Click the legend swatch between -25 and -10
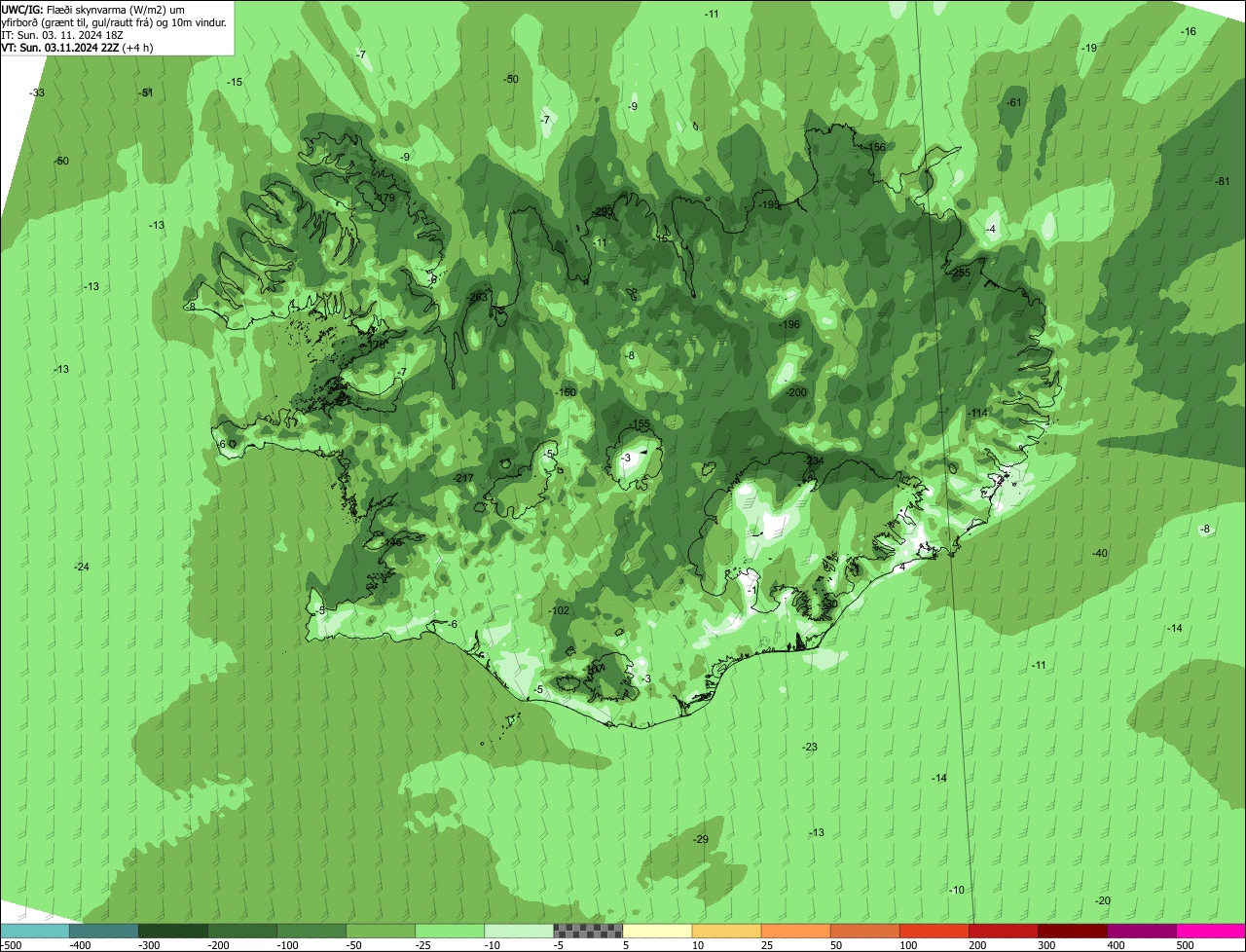The height and width of the screenshot is (952, 1246). tap(450, 931)
